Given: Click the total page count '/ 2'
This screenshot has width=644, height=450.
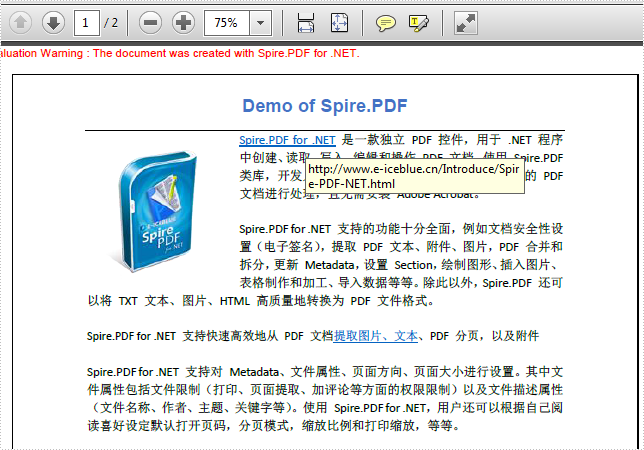Looking at the screenshot, I should 111,22.
